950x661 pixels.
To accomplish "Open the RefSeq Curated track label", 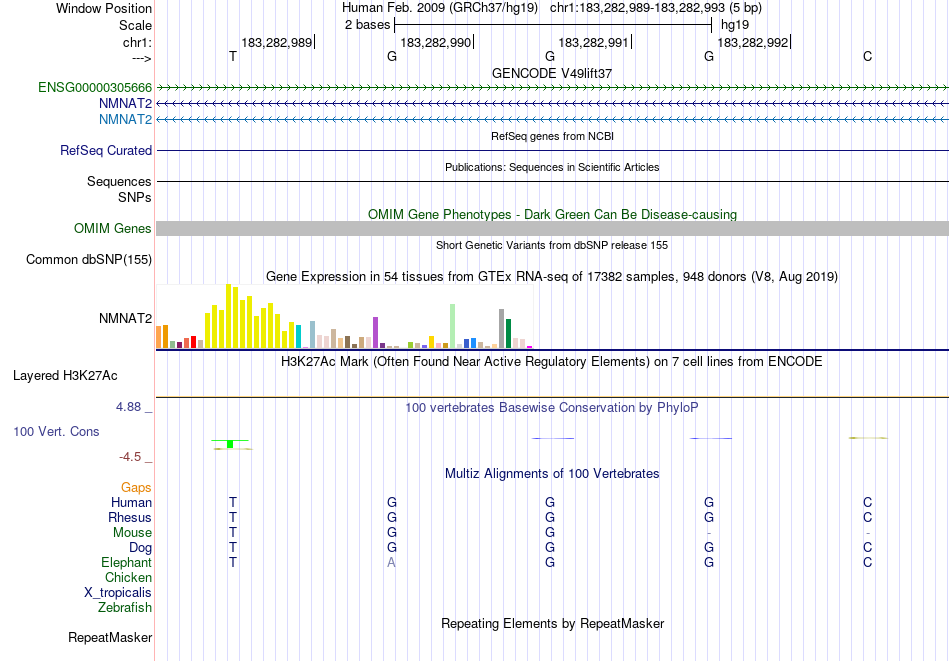I will point(106,150).
